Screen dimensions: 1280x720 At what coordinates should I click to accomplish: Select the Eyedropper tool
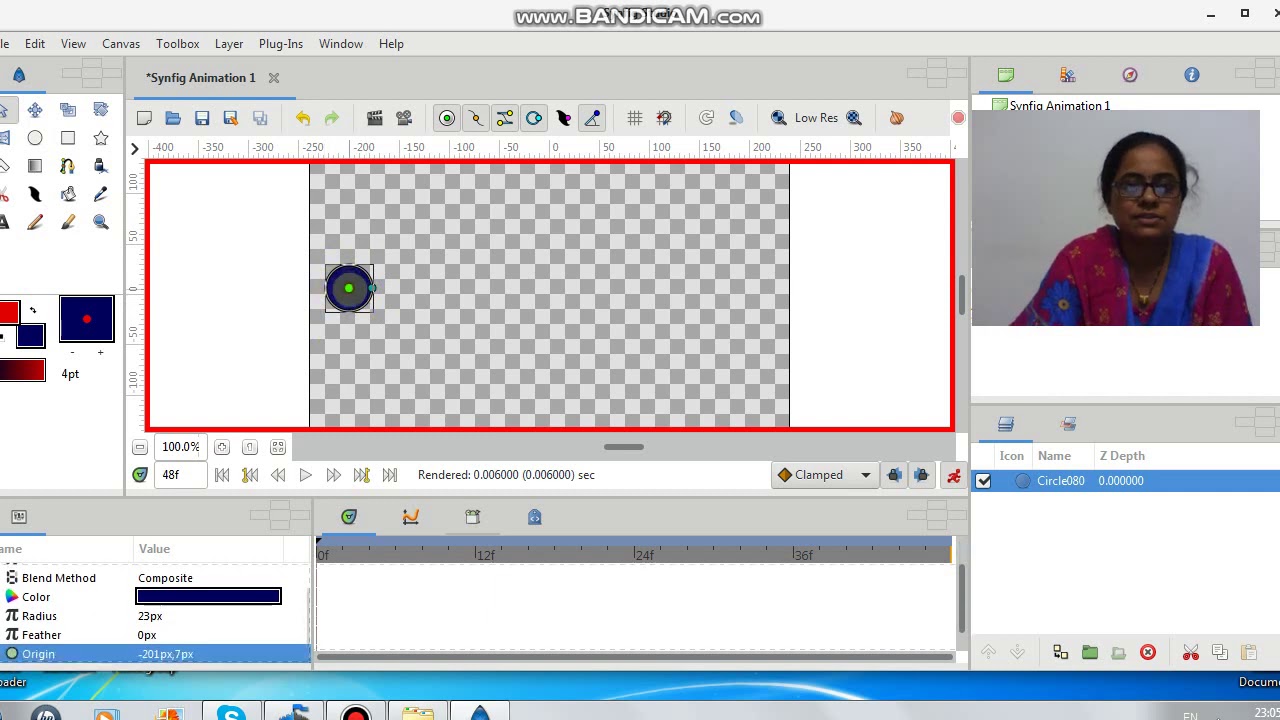[x=101, y=194]
